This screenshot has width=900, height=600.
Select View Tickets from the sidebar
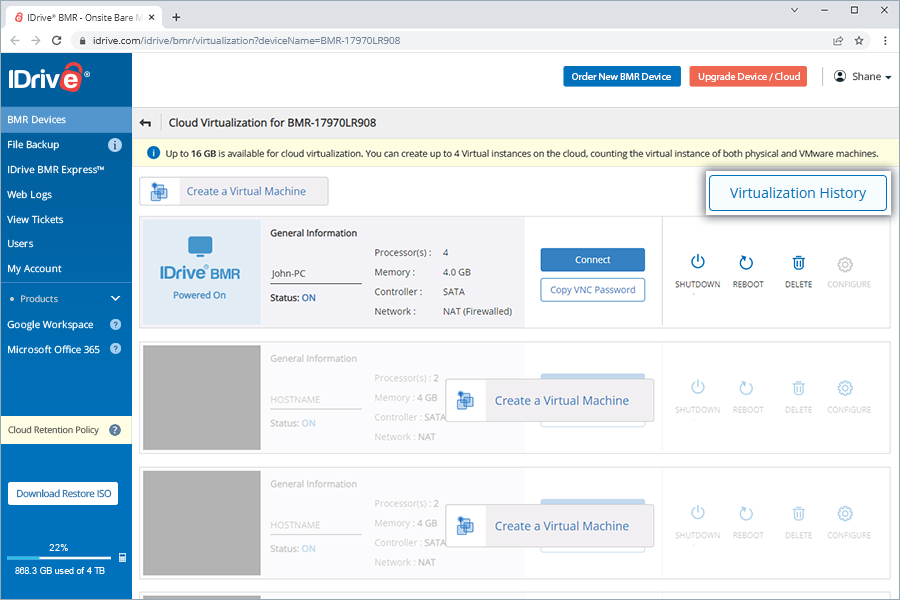tap(35, 219)
